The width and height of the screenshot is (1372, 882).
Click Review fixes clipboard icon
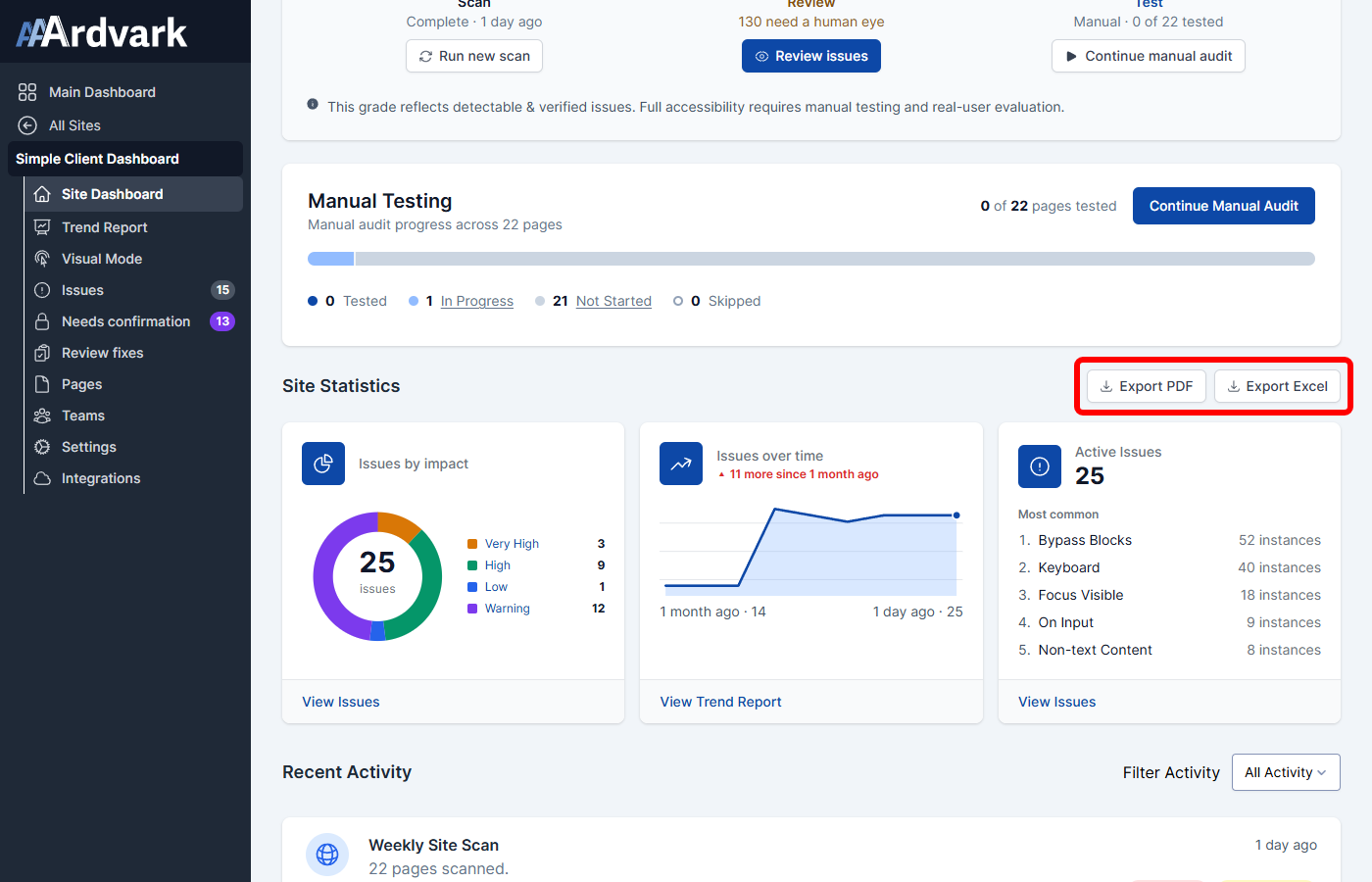pos(42,353)
